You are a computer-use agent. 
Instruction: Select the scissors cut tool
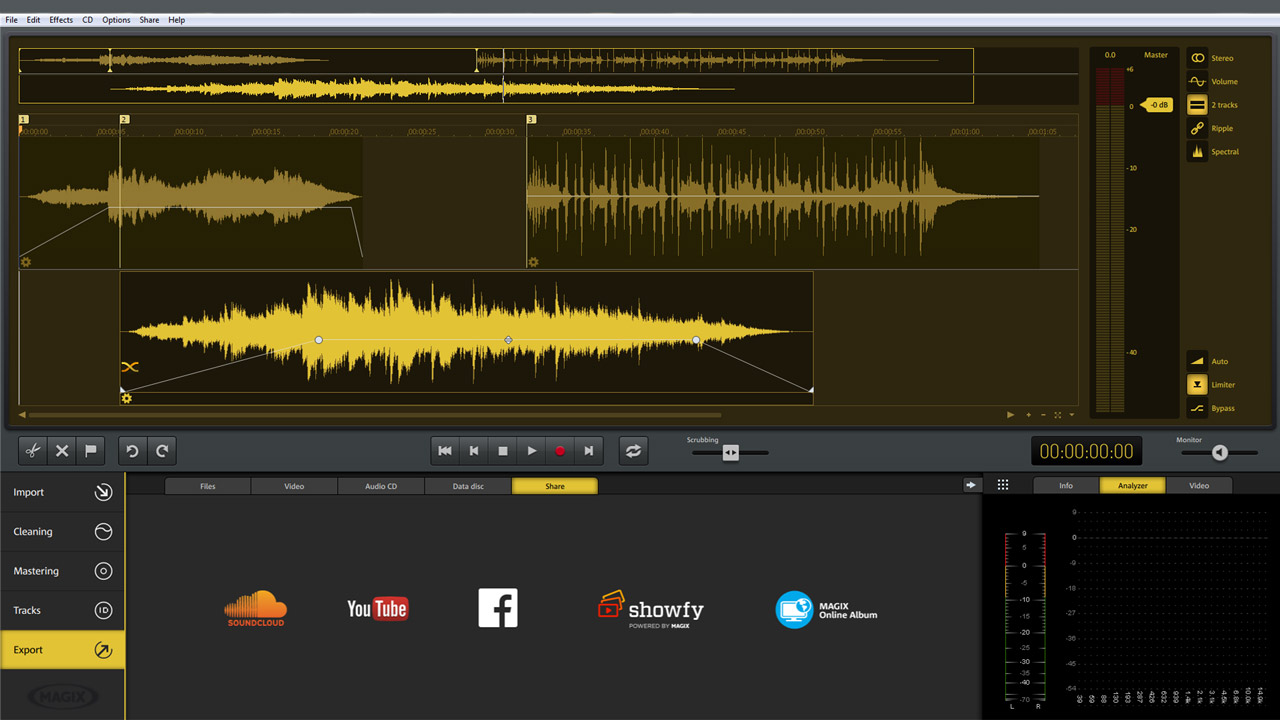point(32,450)
